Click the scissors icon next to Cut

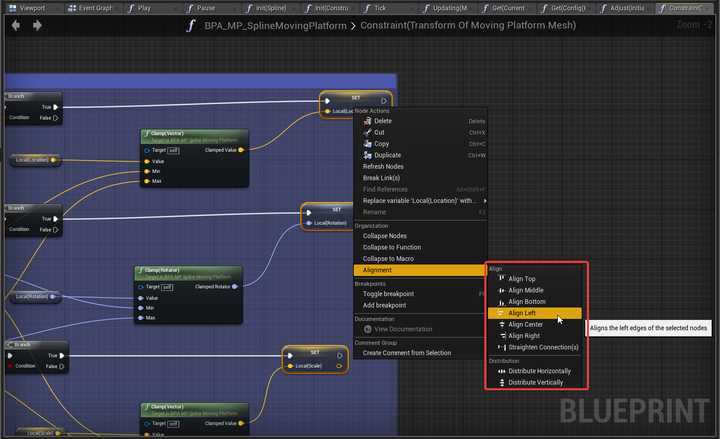367,132
